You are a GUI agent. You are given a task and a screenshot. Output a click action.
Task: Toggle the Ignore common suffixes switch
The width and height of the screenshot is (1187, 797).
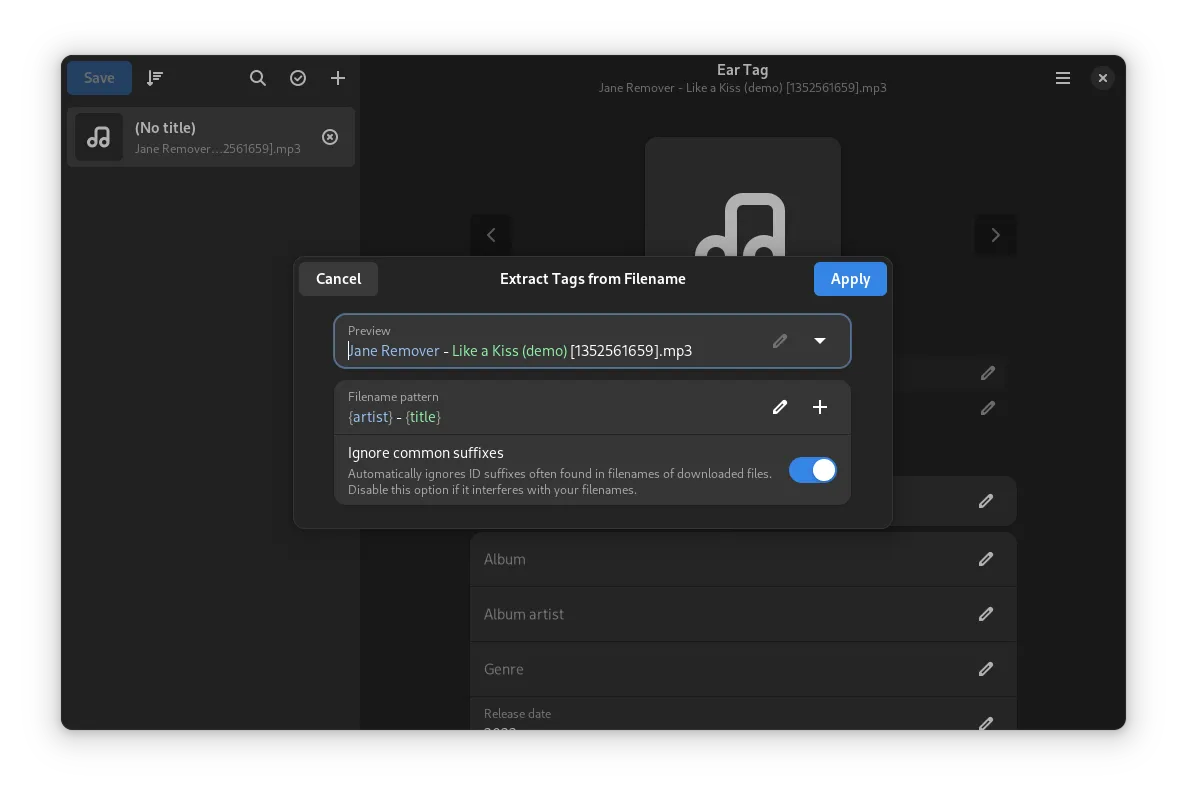coord(812,470)
